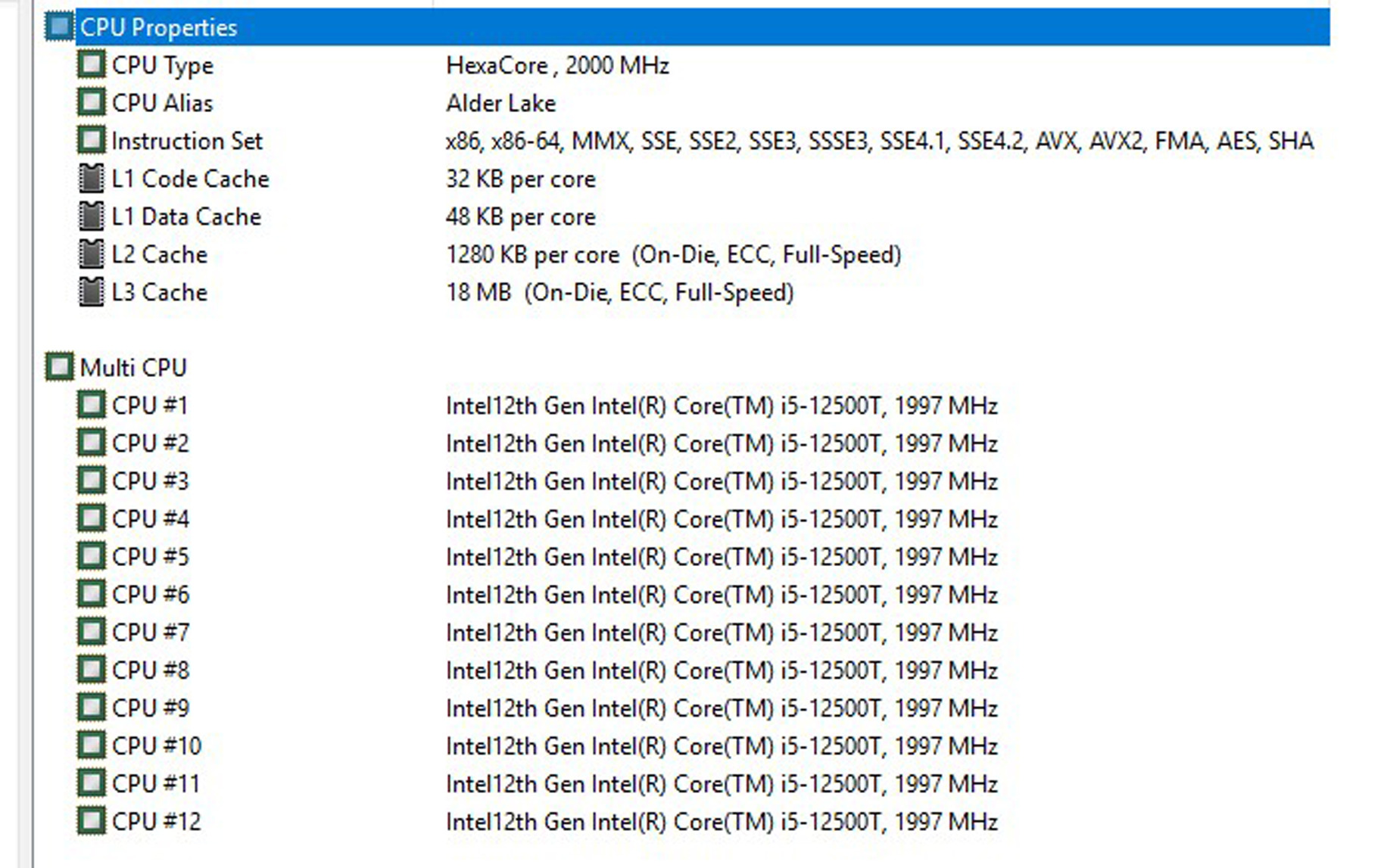Click the L1 Code Cache chip icon
The height and width of the screenshot is (868, 1384).
pos(92,179)
